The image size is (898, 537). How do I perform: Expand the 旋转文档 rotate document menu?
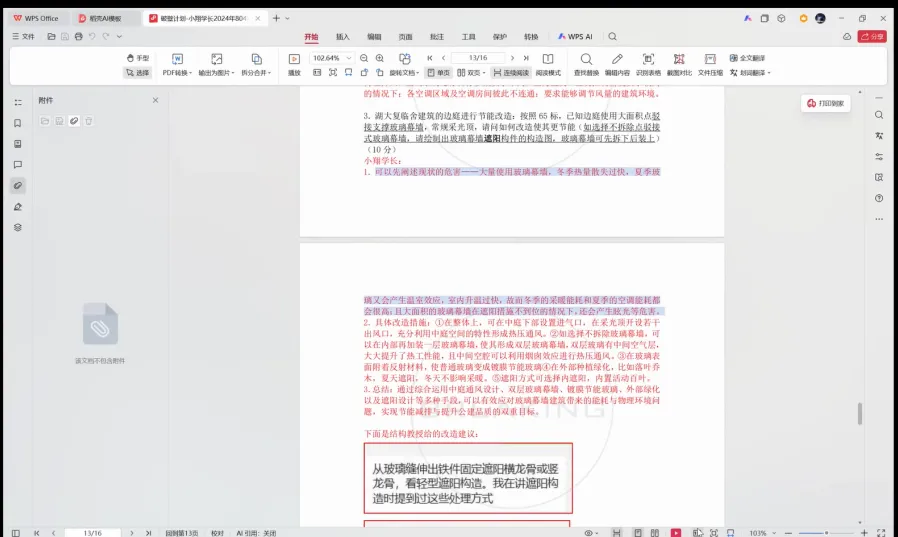click(x=404, y=65)
